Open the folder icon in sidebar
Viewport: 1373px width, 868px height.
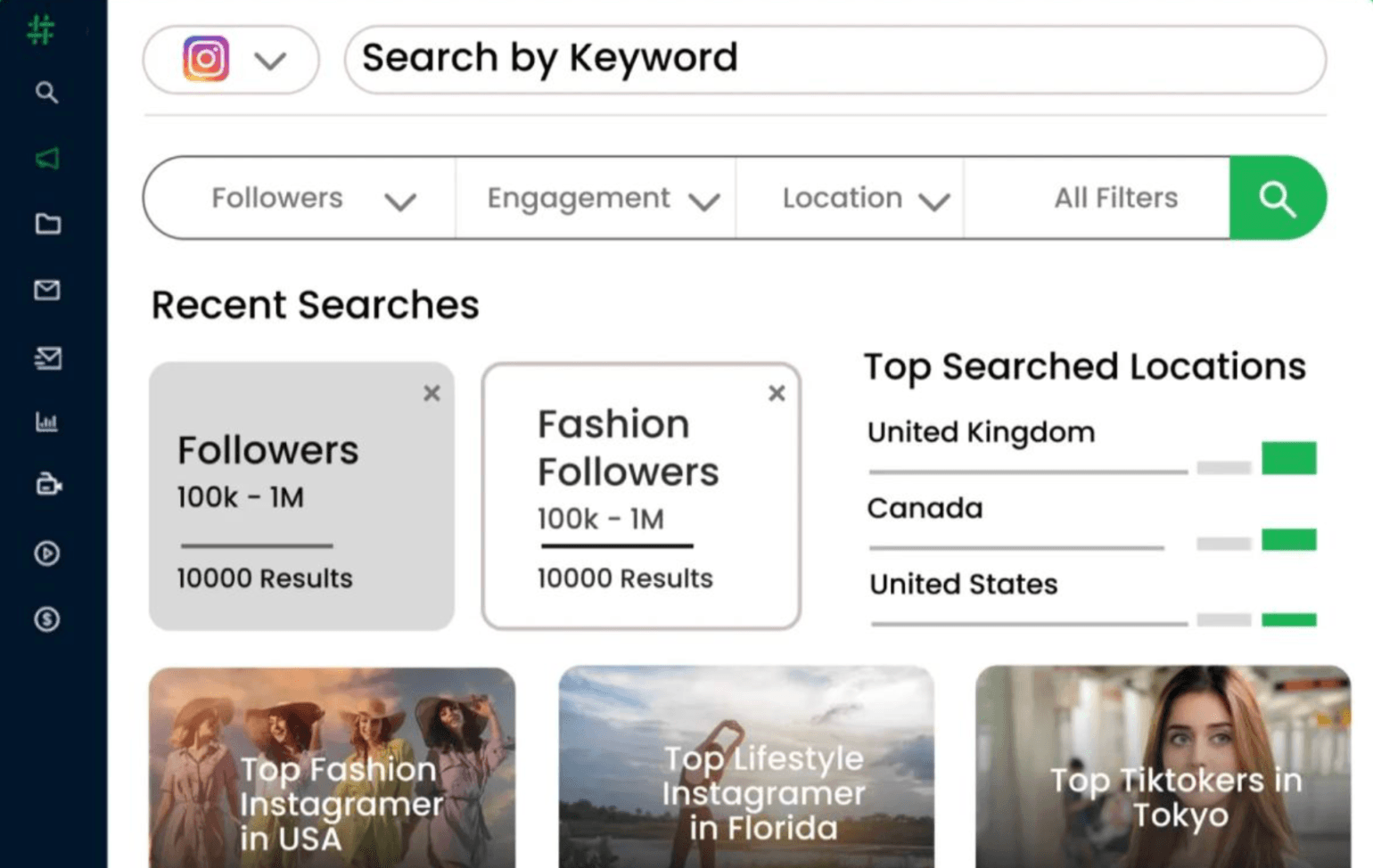[x=47, y=224]
